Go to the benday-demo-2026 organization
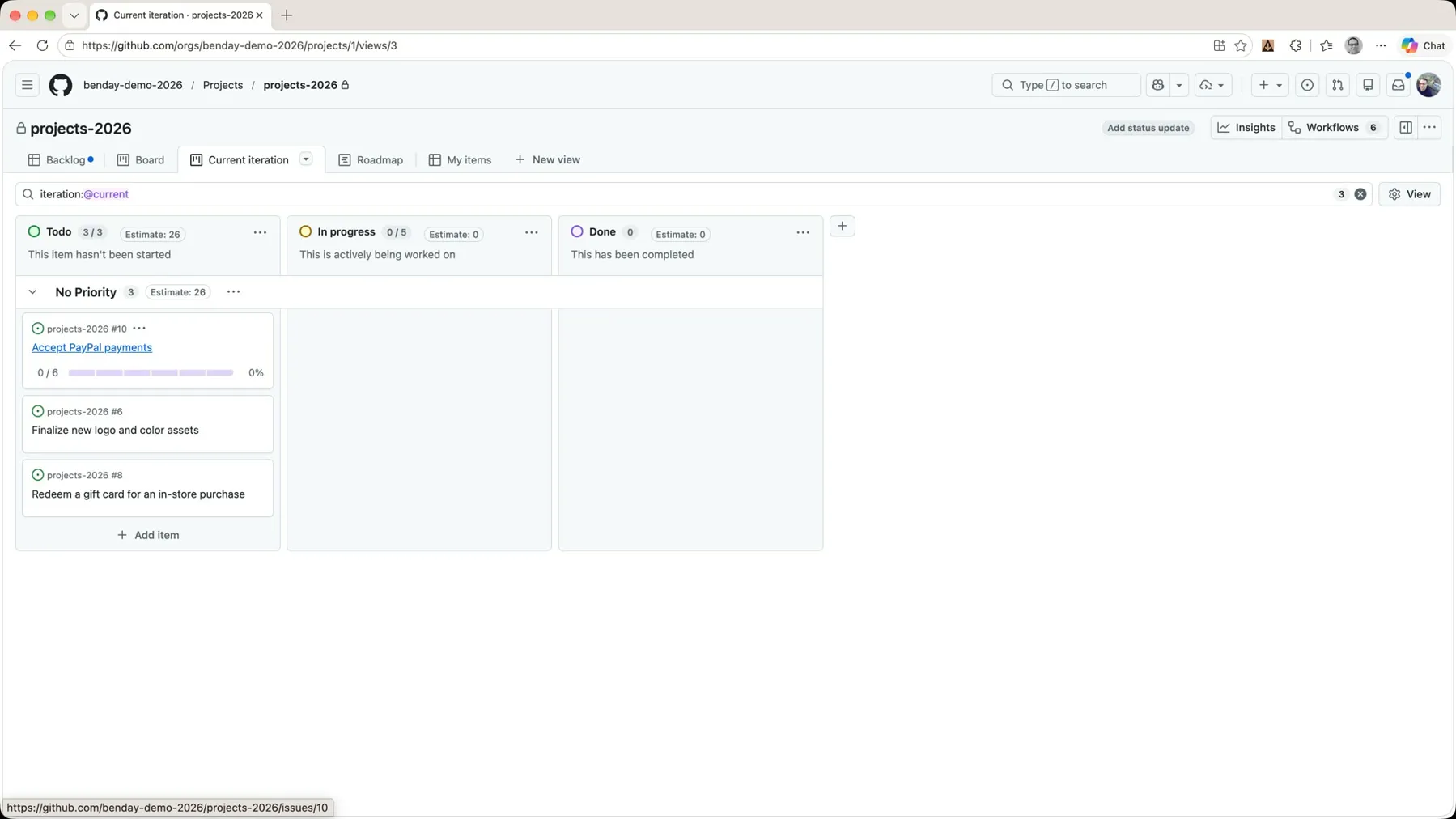Viewport: 1456px width, 819px height. [x=133, y=85]
